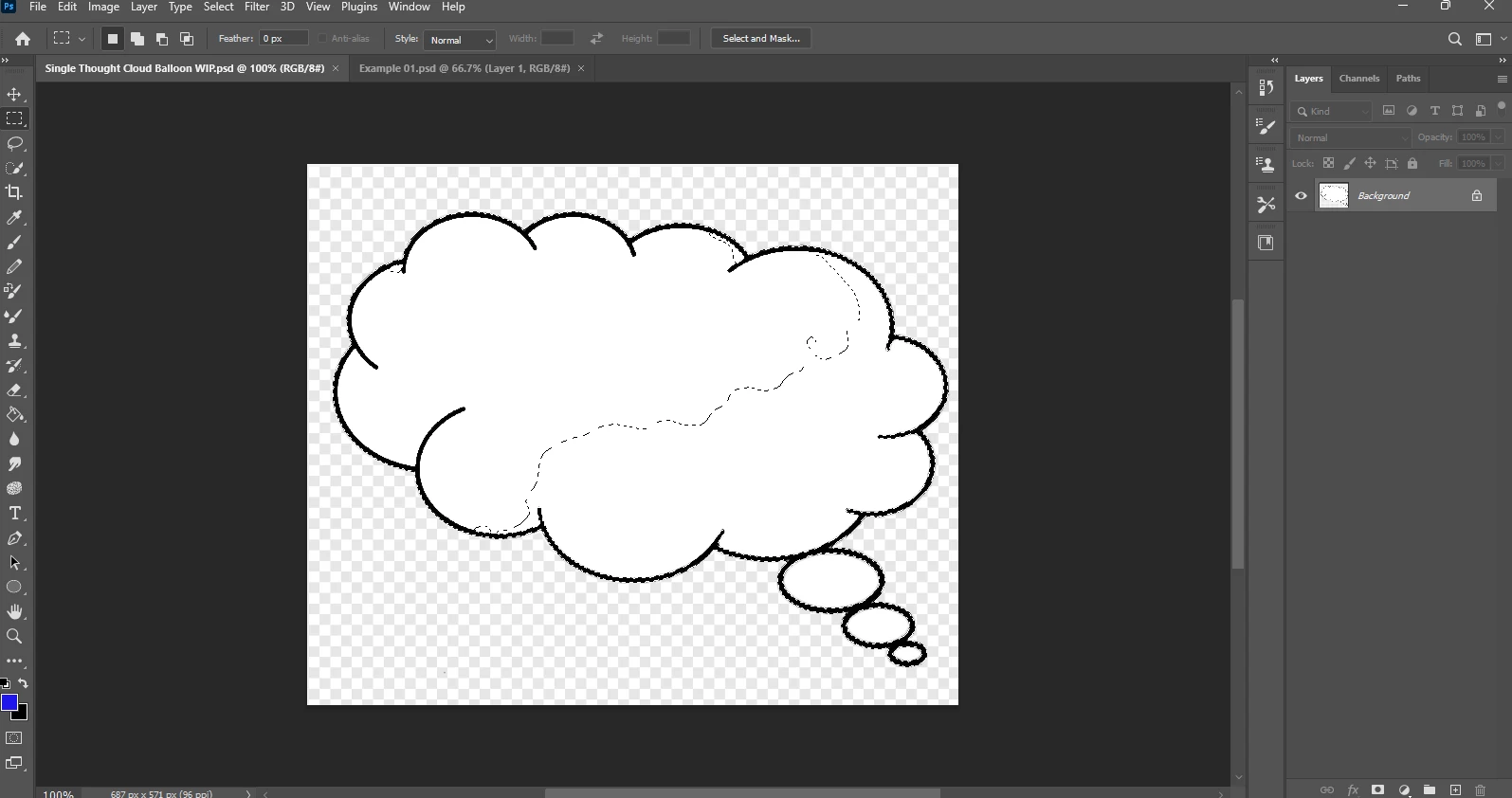Switch to Example 01.psd document tab
The height and width of the screenshot is (798, 1512).
465,68
